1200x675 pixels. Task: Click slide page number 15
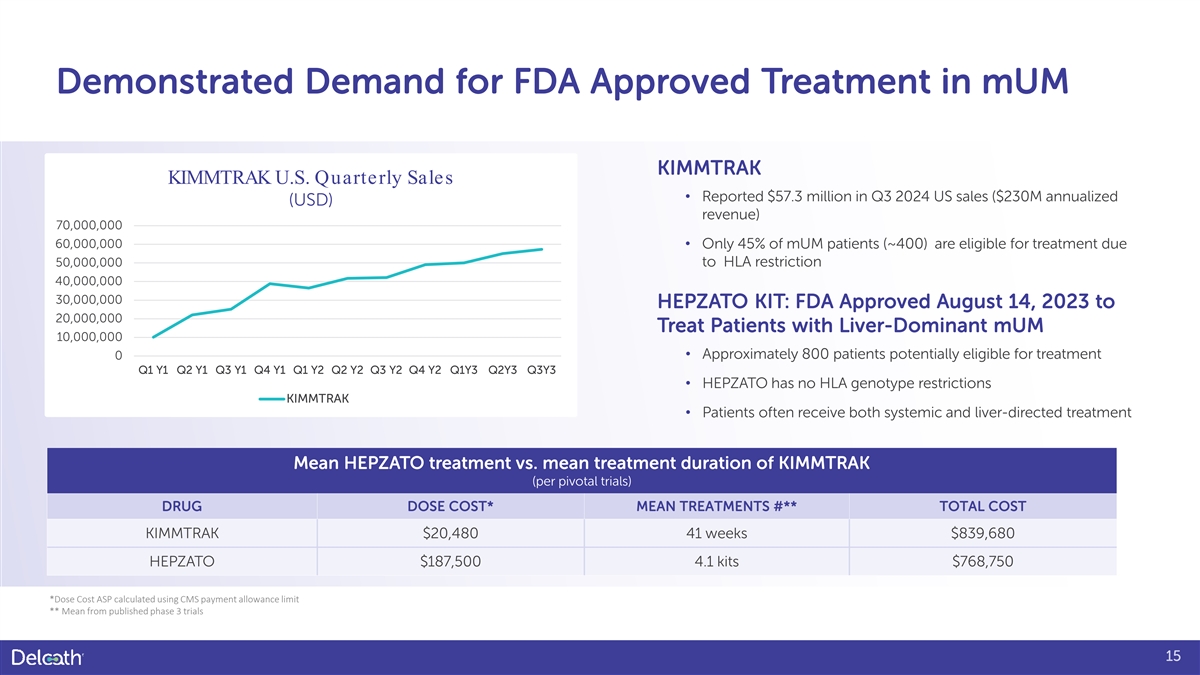pos(1173,656)
